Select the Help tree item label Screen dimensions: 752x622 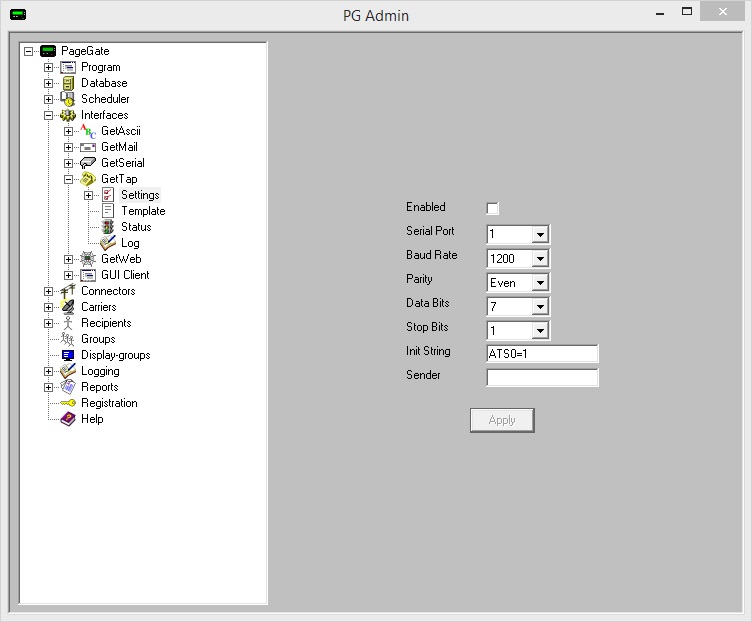92,419
